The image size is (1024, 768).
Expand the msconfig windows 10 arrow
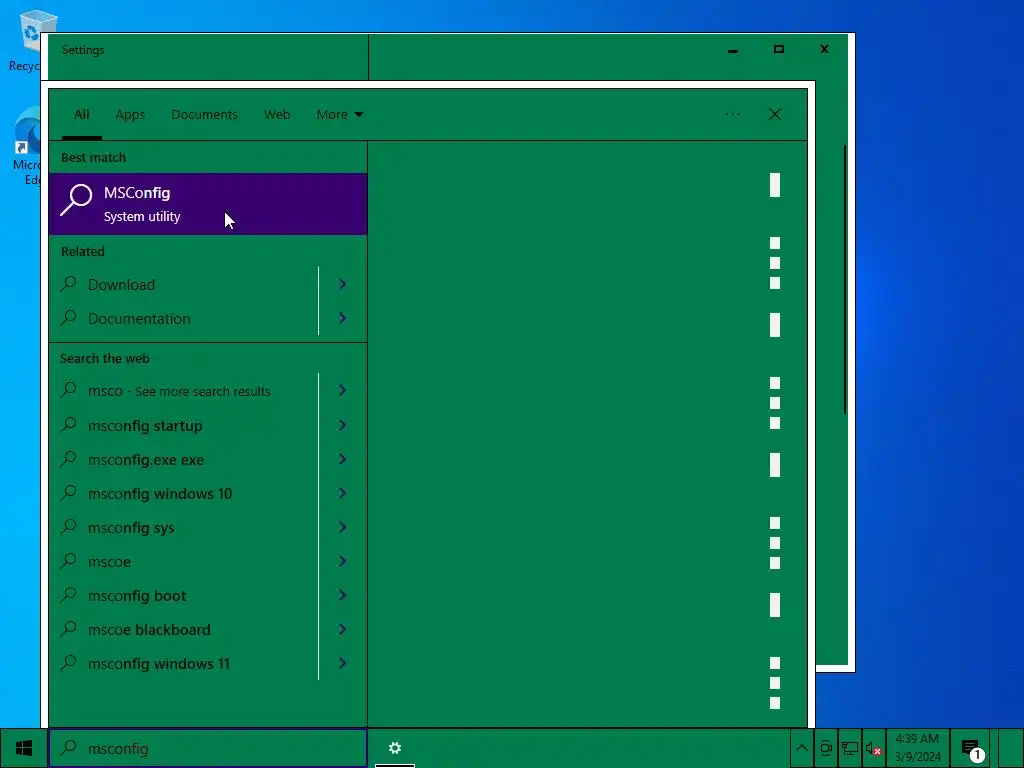pos(342,493)
